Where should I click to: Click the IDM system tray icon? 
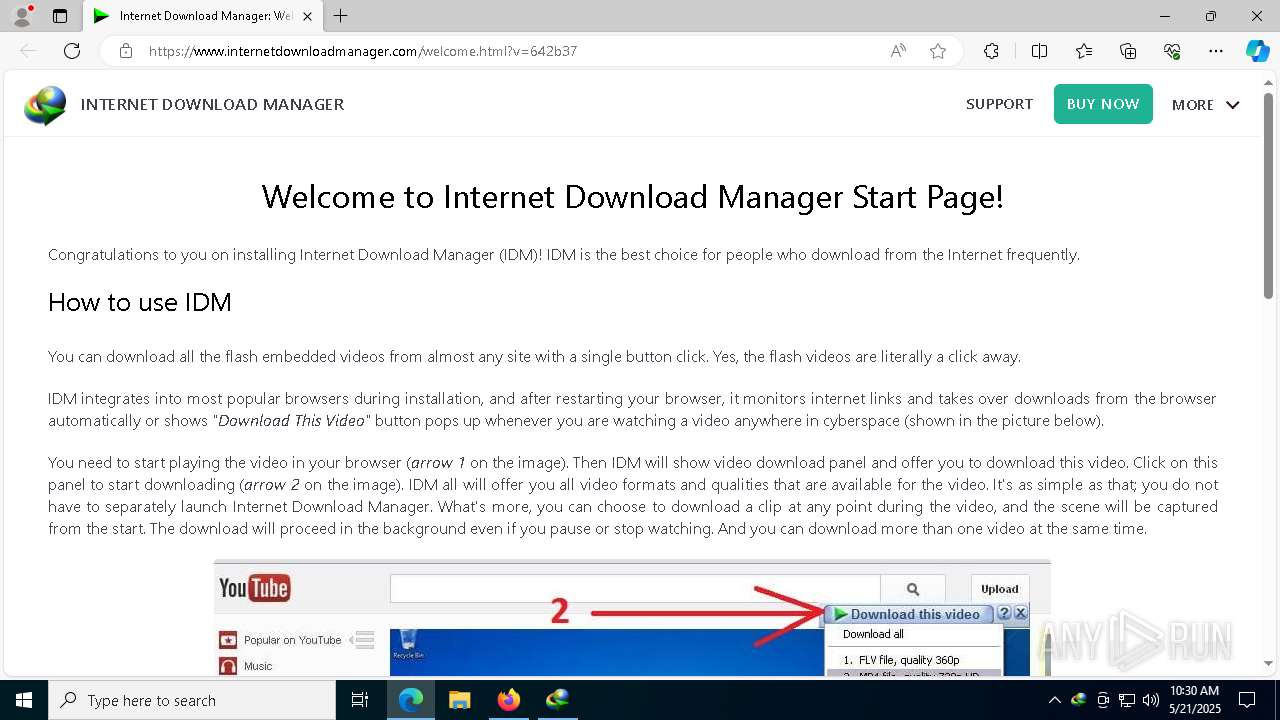(1078, 700)
